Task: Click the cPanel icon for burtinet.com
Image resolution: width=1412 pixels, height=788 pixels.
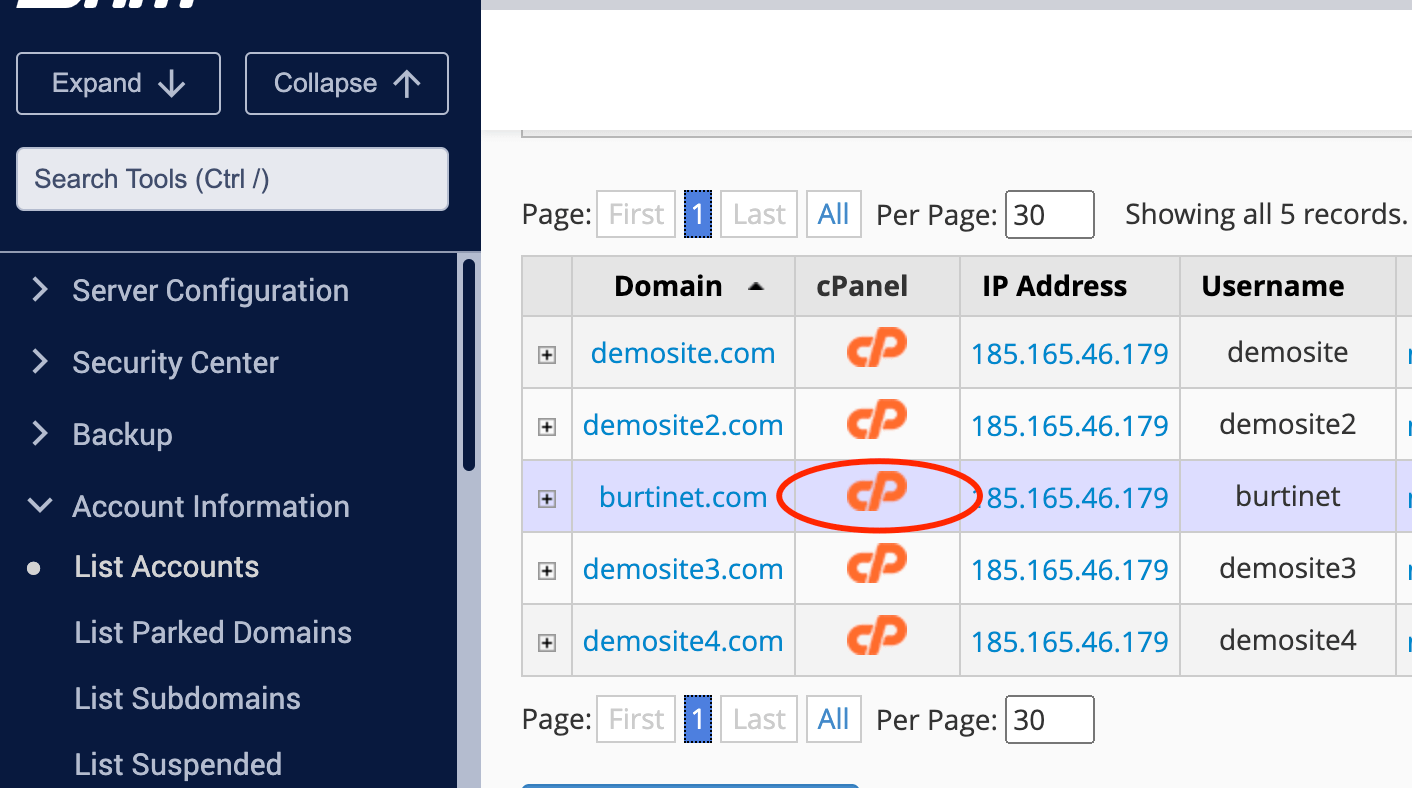Action: pos(876,494)
